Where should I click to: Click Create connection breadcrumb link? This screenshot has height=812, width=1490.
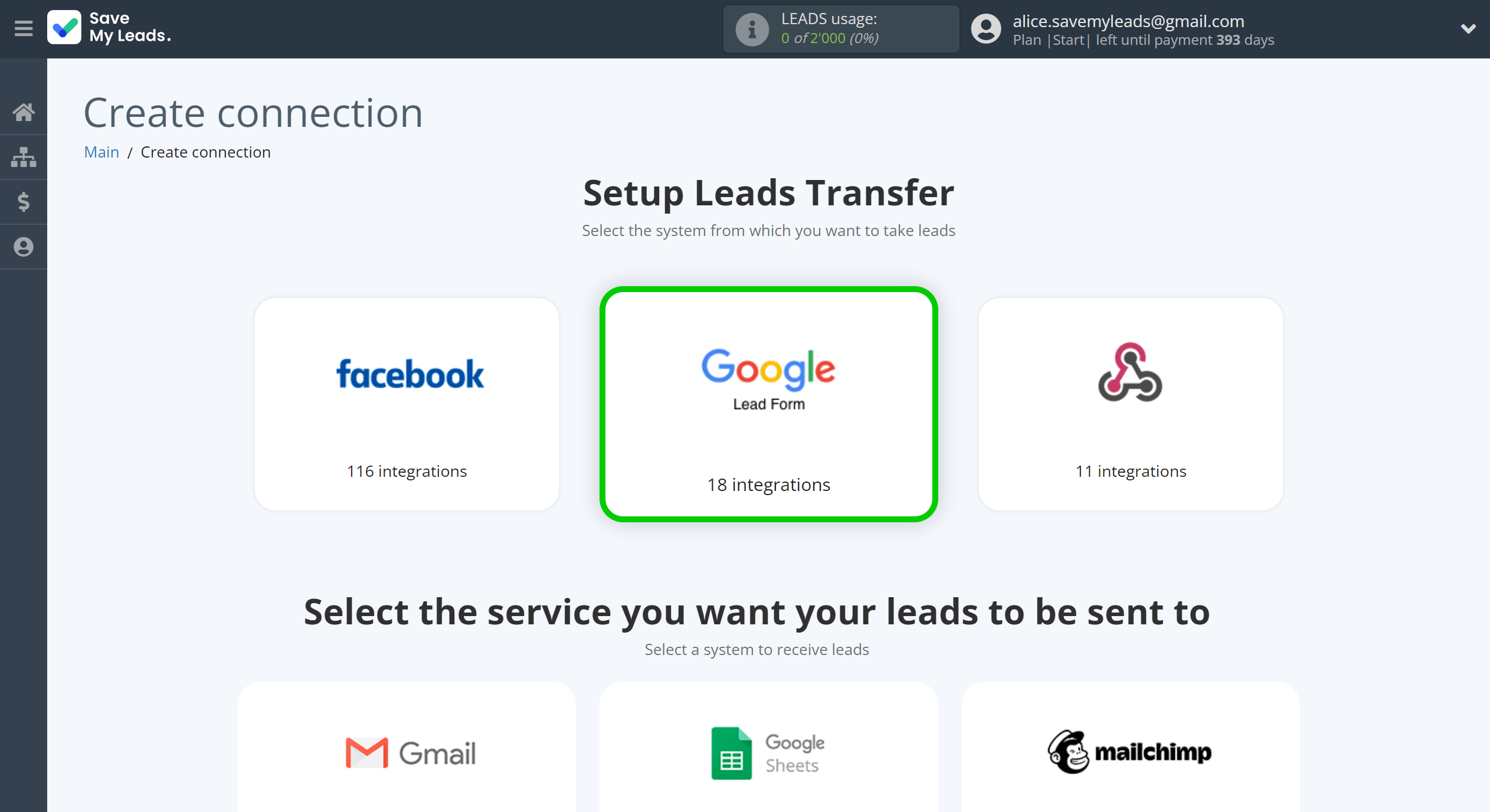click(206, 152)
